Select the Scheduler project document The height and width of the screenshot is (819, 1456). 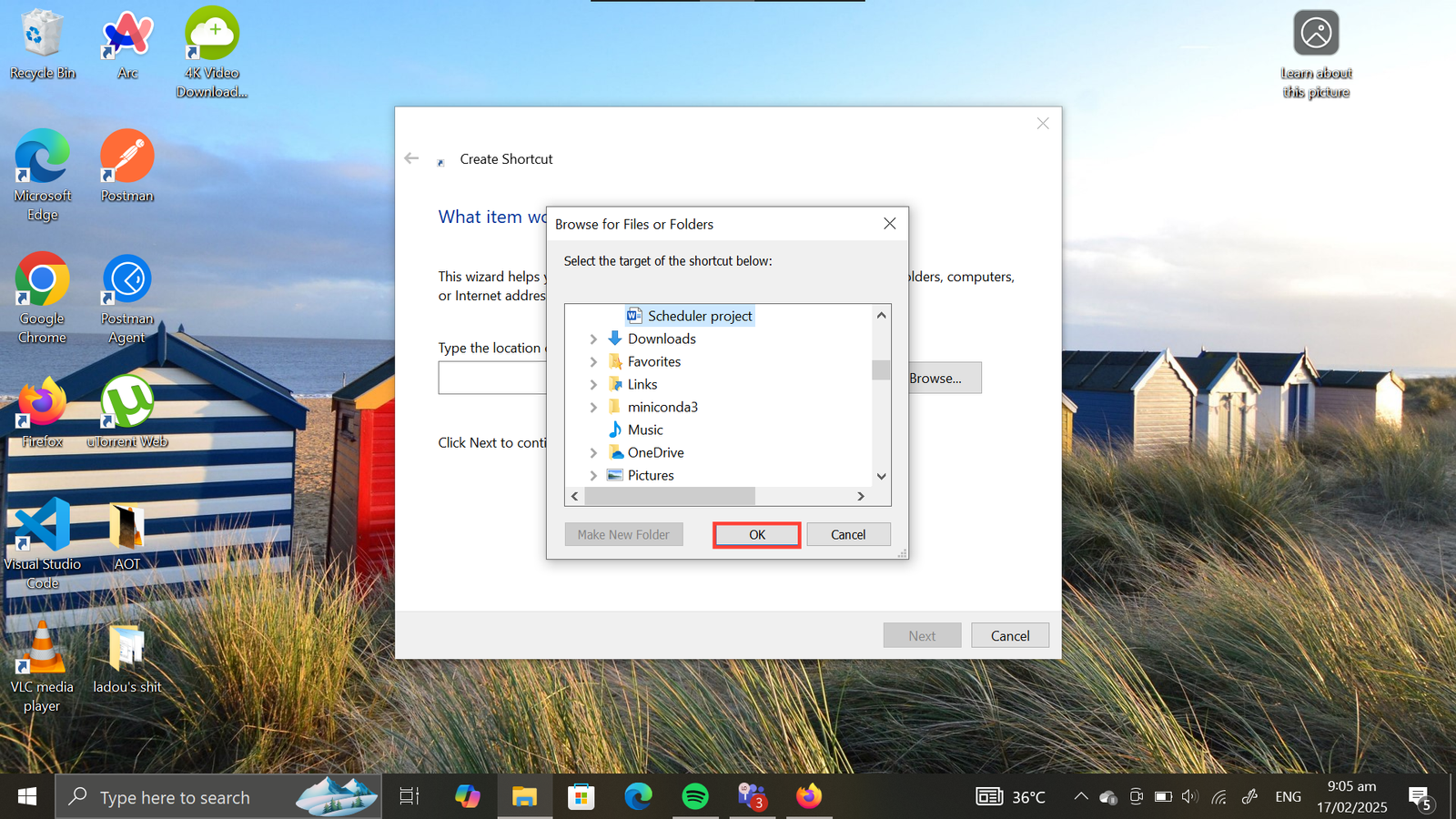pyautogui.click(x=699, y=316)
